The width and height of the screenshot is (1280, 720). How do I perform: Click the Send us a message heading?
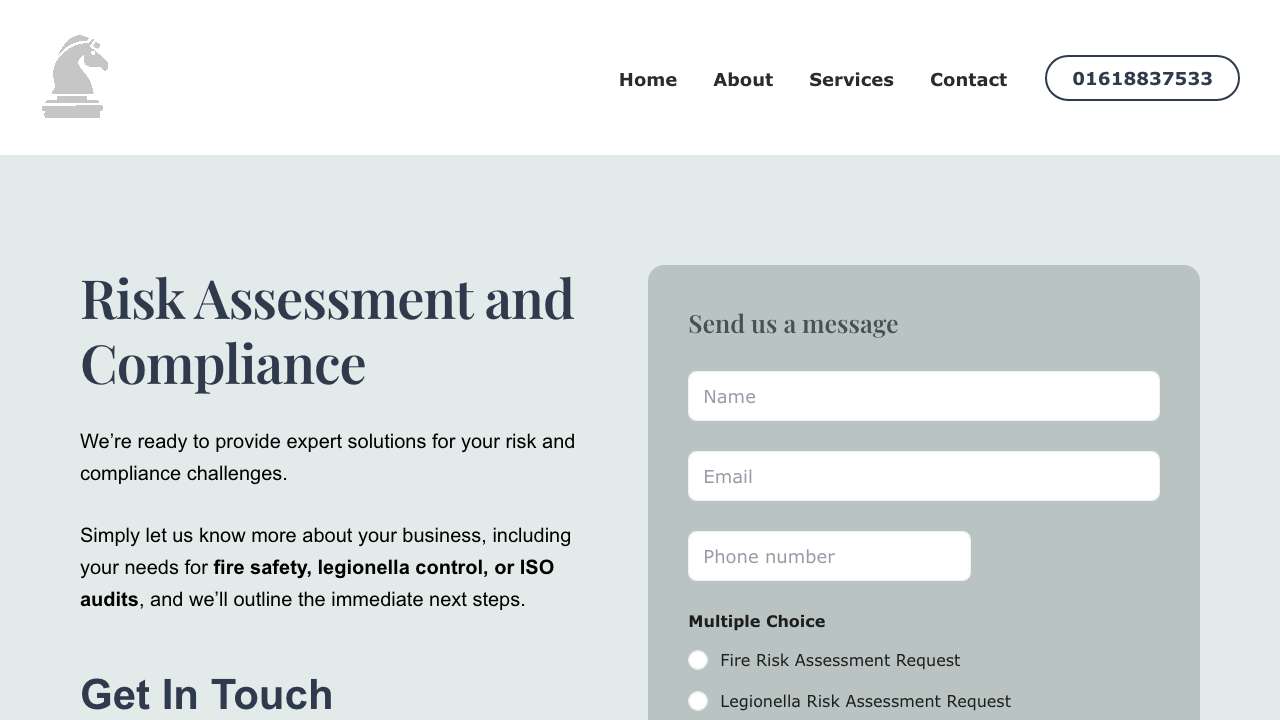tap(793, 323)
